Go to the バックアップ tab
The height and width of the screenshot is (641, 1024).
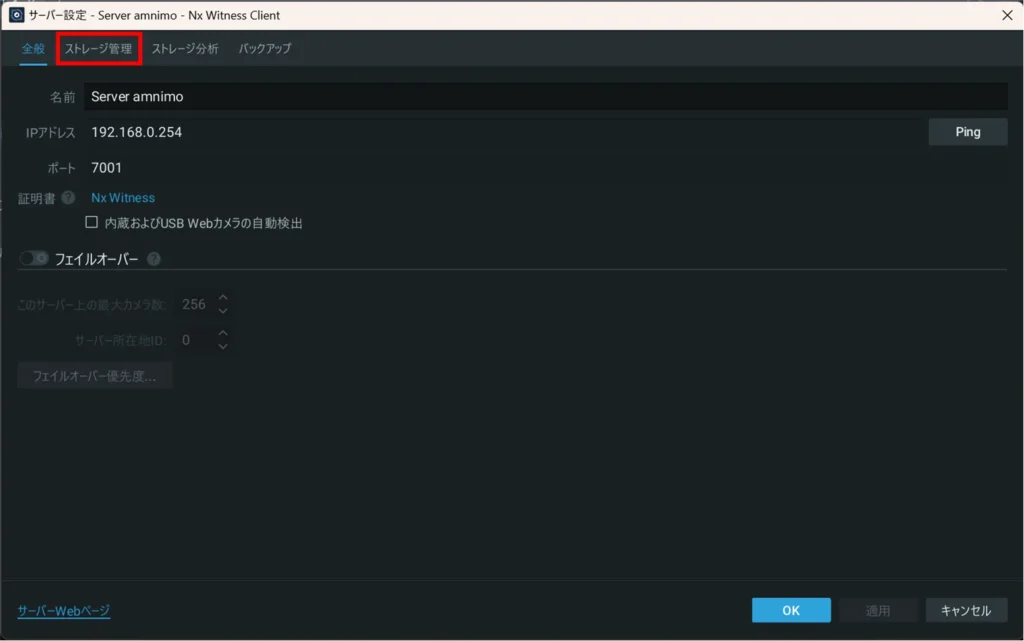coord(265,48)
